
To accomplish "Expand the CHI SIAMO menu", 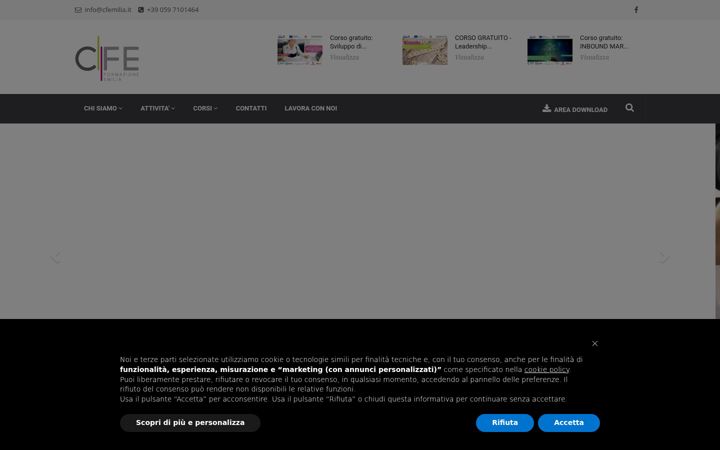I will point(103,108).
